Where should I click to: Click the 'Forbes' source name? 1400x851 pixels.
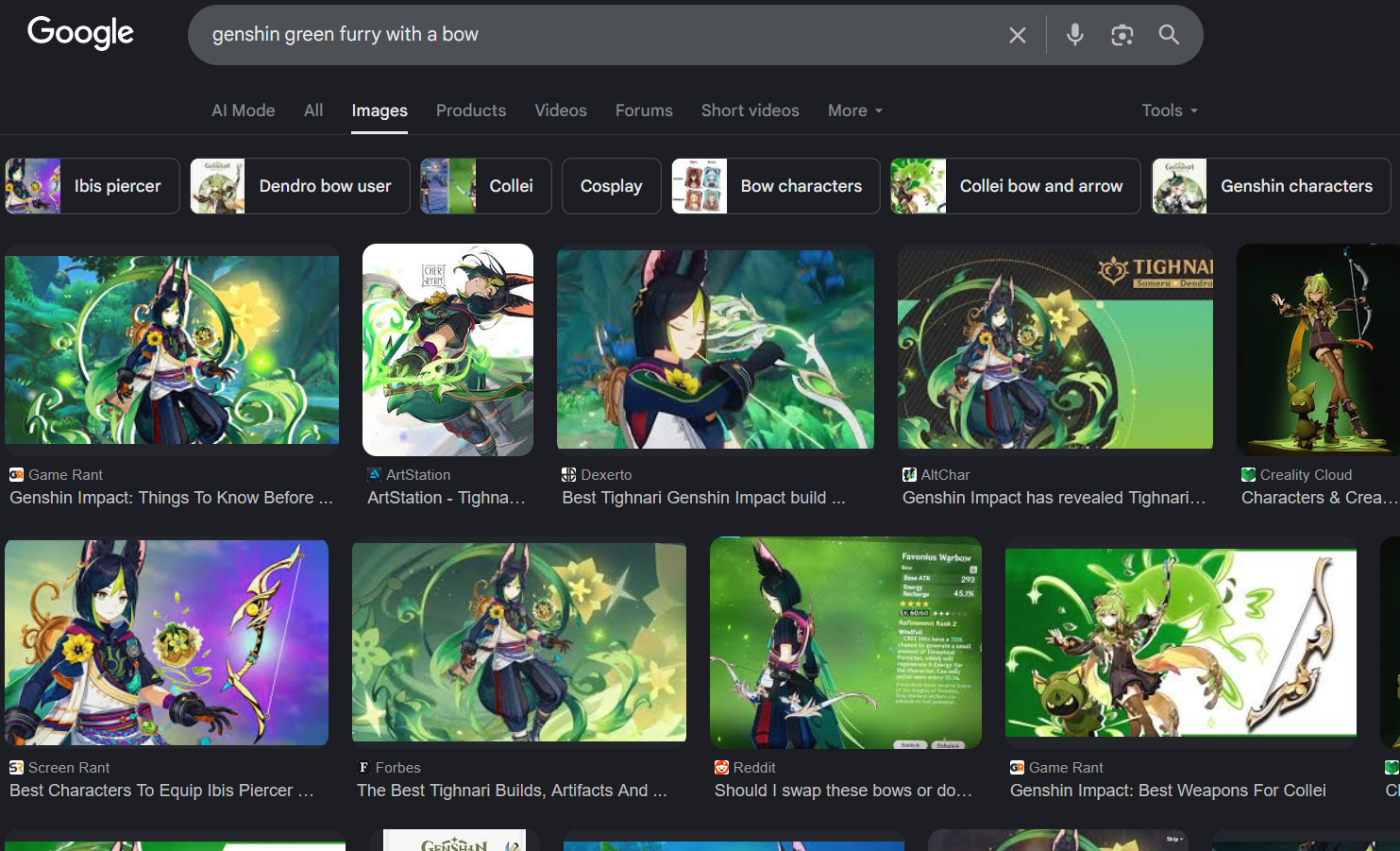coord(397,768)
